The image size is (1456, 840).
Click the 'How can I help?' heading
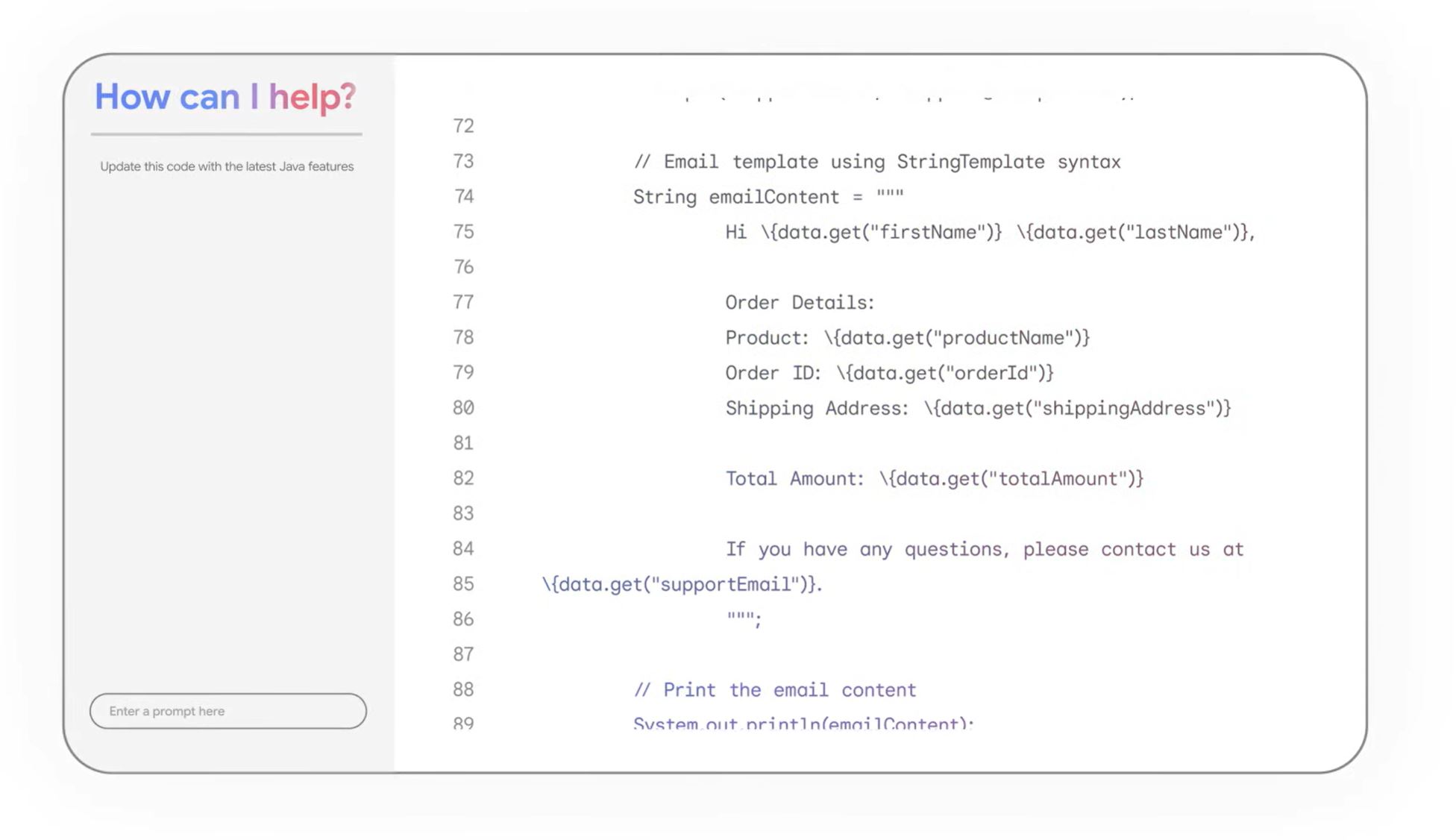pyautogui.click(x=225, y=97)
